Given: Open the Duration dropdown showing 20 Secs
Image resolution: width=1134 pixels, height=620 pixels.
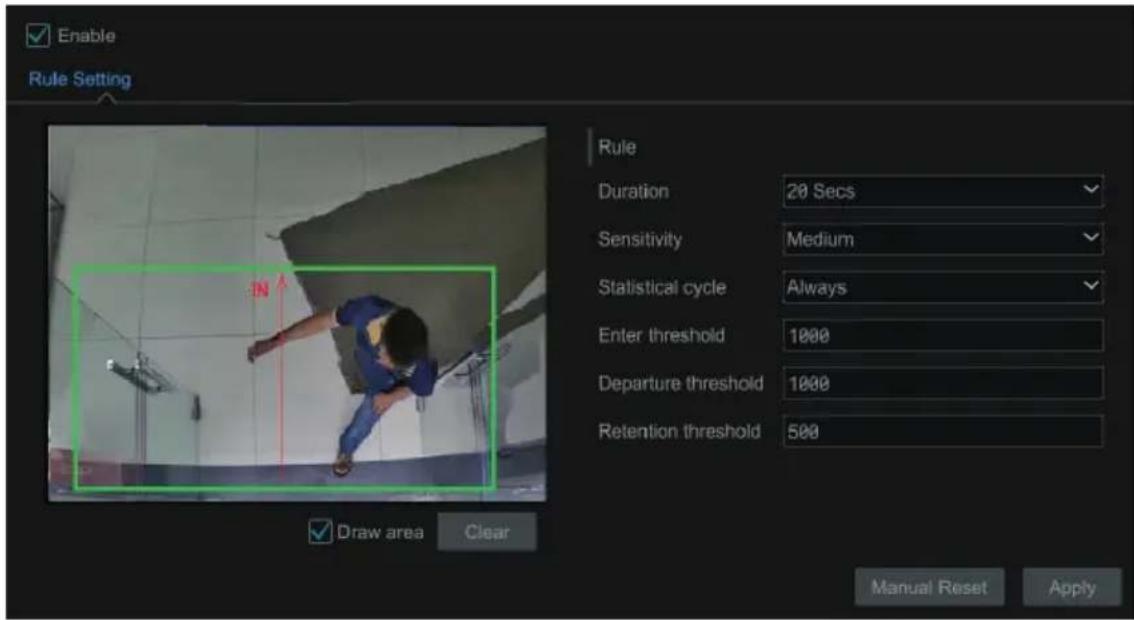Looking at the screenshot, I should 942,191.
